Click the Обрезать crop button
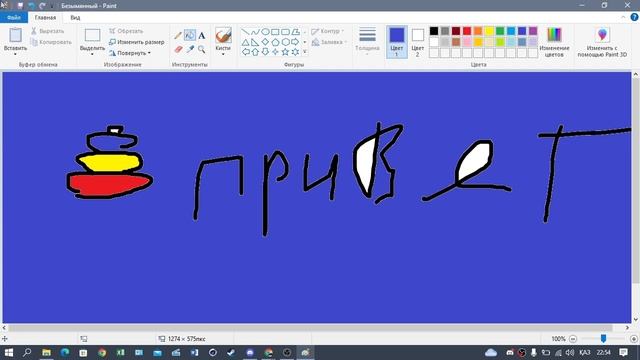The height and width of the screenshot is (360, 640). coord(126,31)
